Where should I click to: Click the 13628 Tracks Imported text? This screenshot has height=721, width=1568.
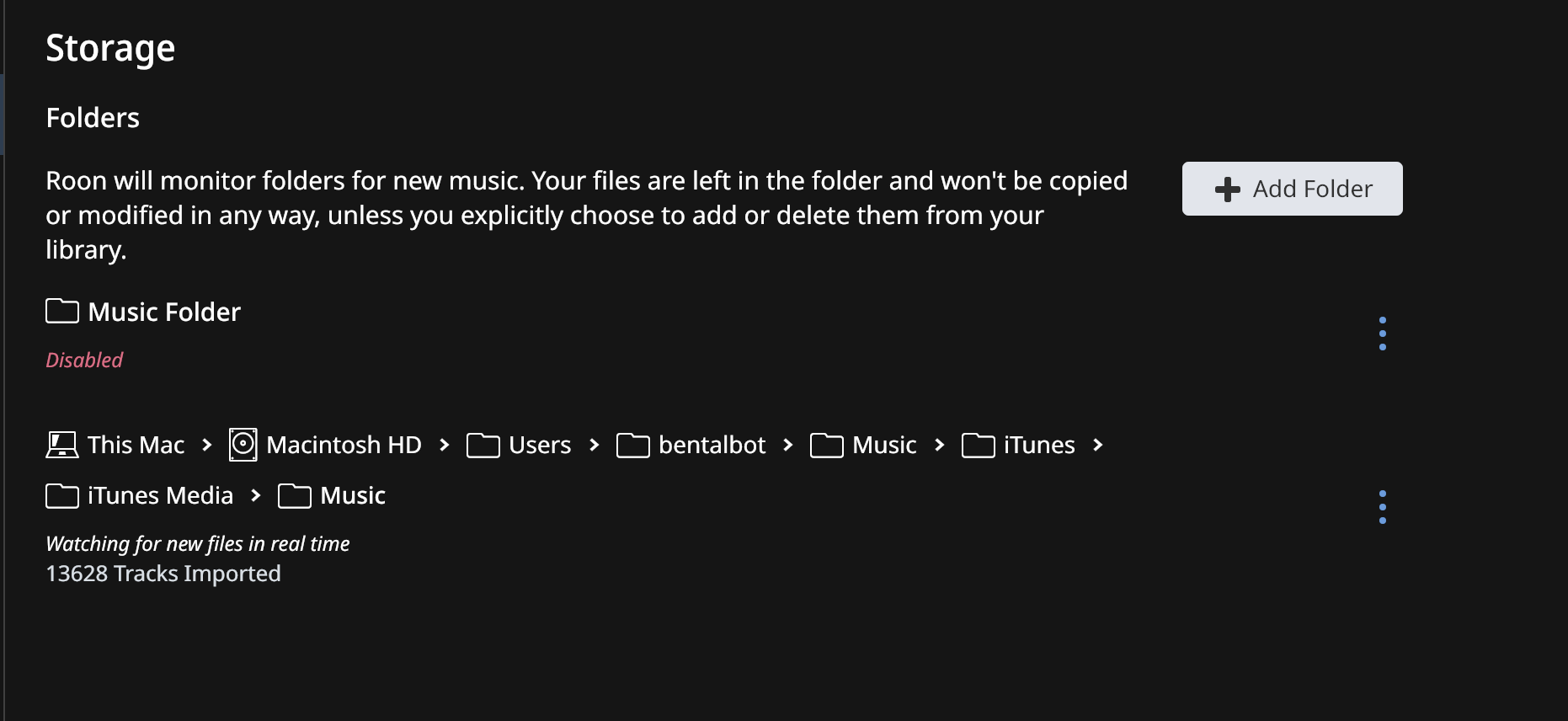pos(163,574)
